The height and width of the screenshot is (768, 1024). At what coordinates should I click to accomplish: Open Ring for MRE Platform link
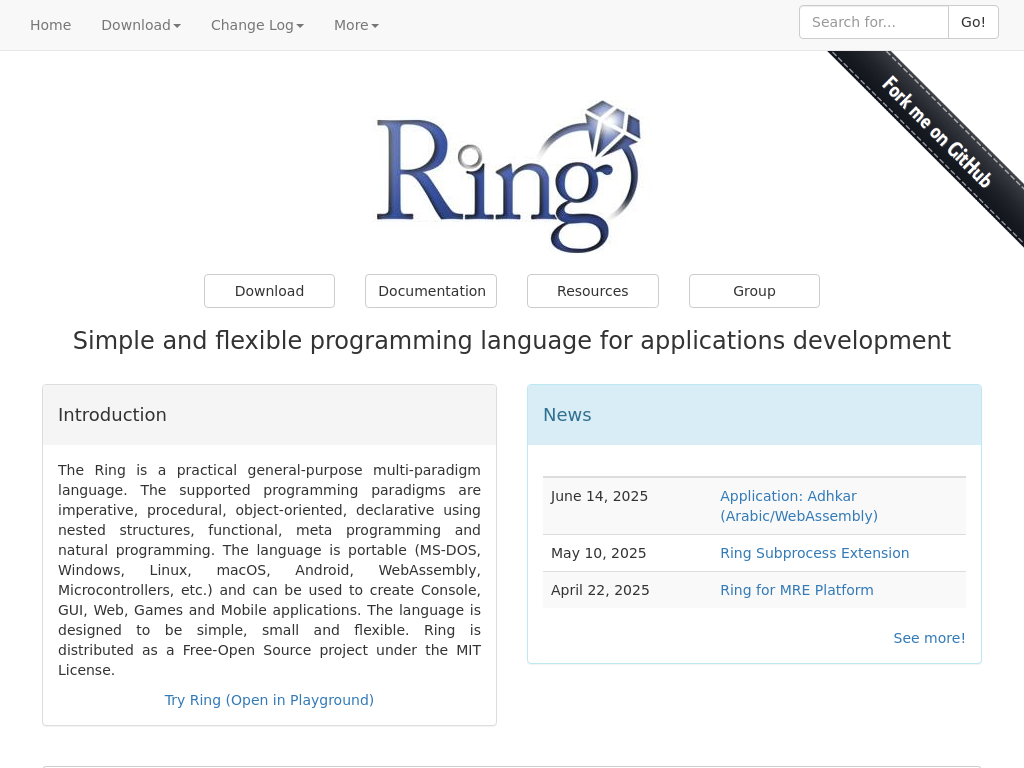click(796, 590)
